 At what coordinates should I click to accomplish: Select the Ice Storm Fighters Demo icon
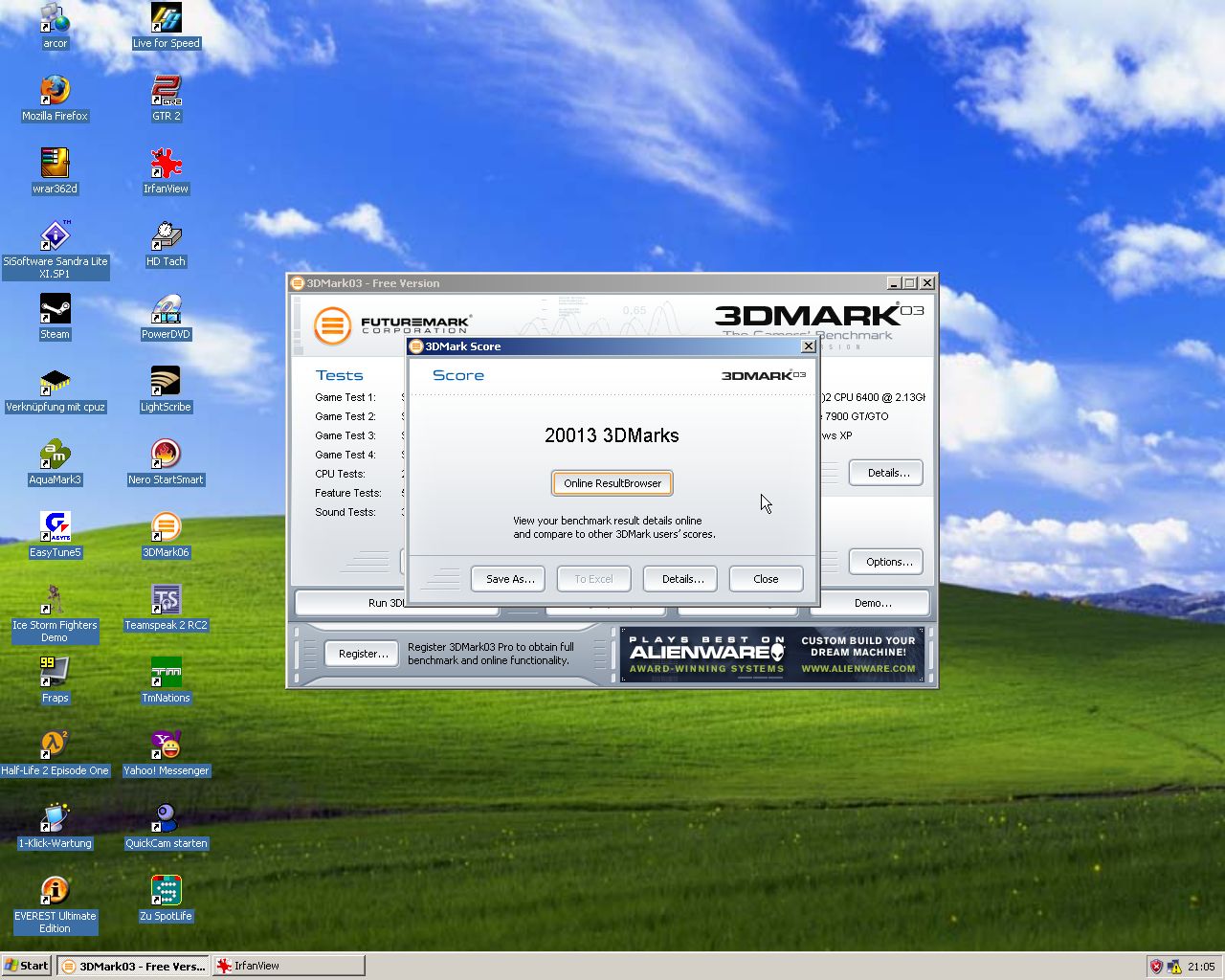click(x=55, y=613)
